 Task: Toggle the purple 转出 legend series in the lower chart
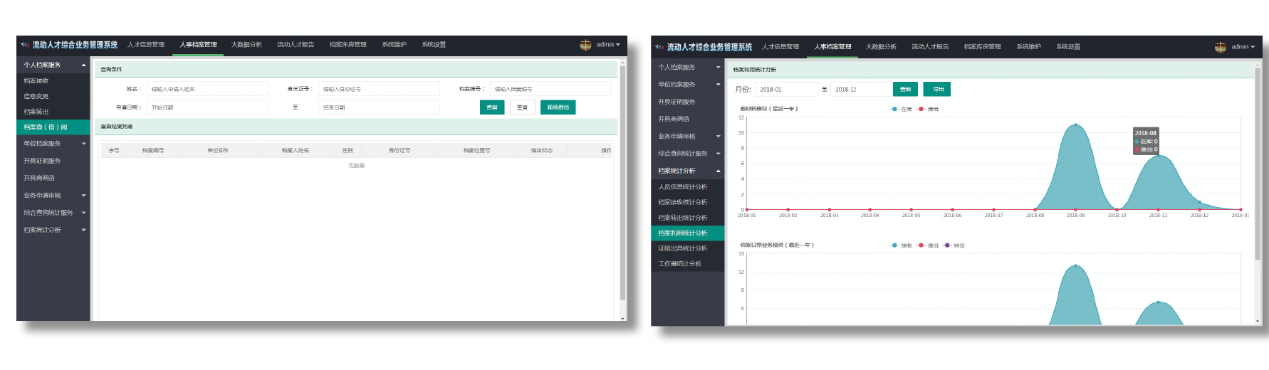pos(955,245)
